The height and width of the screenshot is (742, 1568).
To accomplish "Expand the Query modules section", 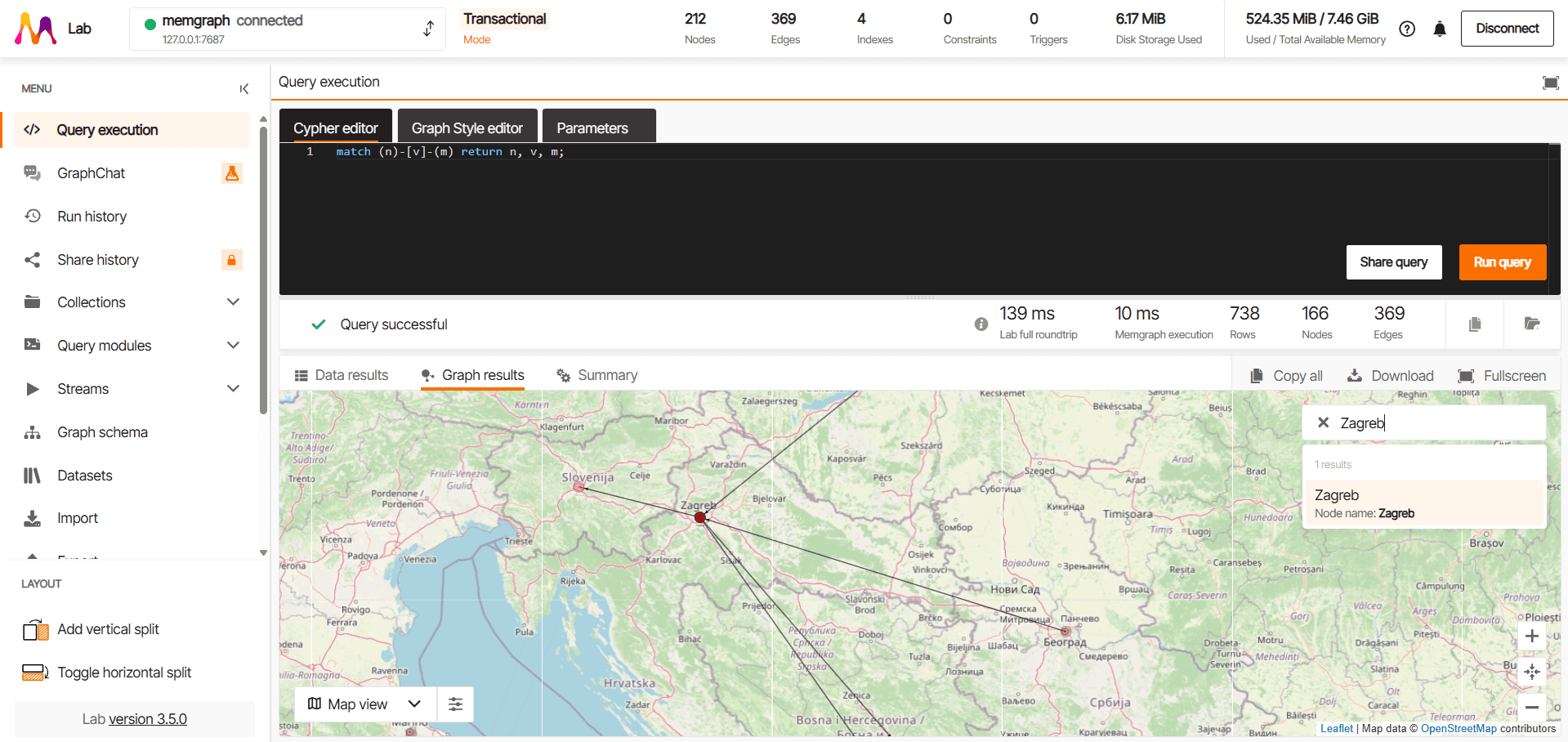I will [x=233, y=346].
